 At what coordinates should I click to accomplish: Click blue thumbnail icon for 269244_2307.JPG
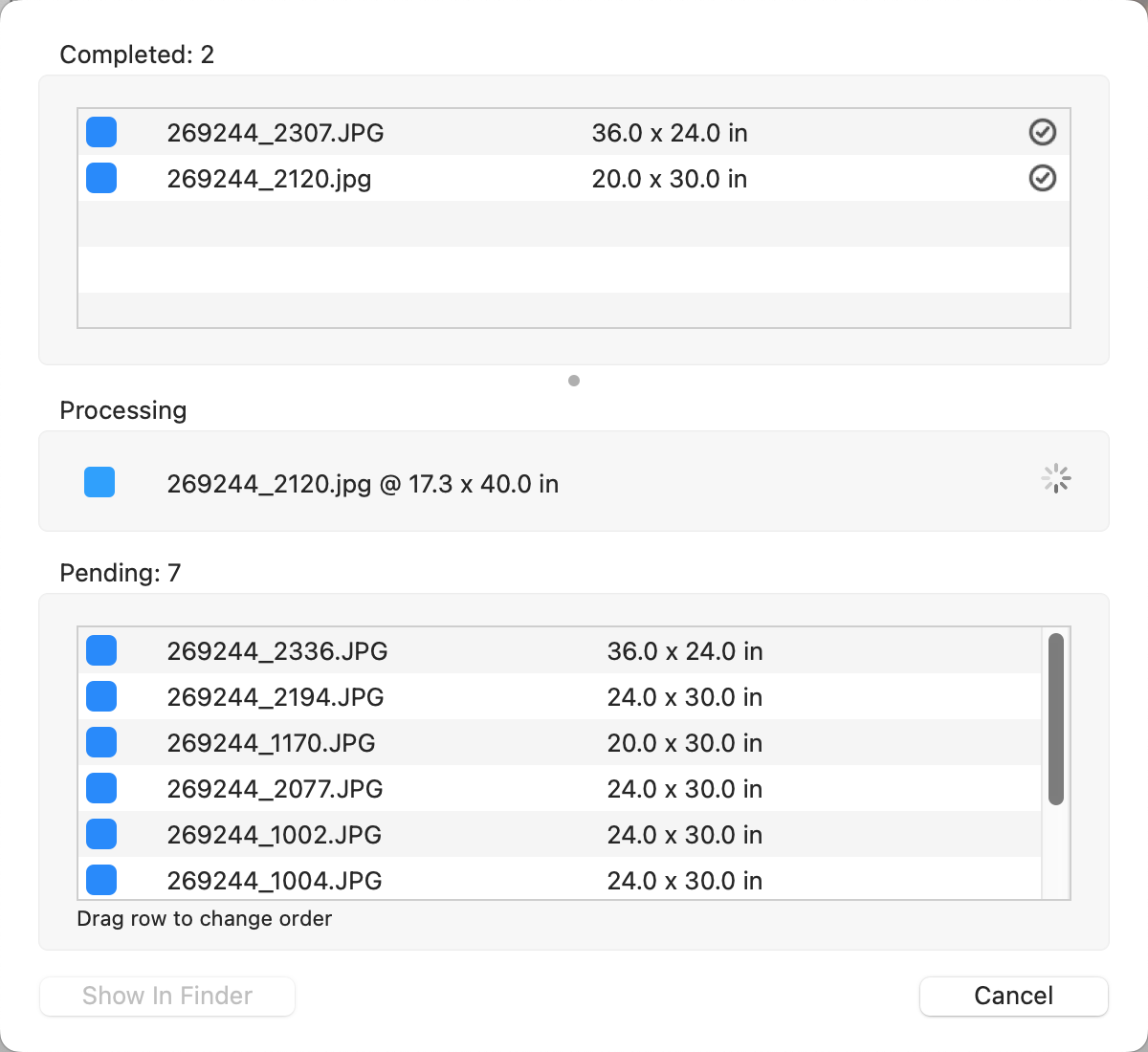click(101, 132)
